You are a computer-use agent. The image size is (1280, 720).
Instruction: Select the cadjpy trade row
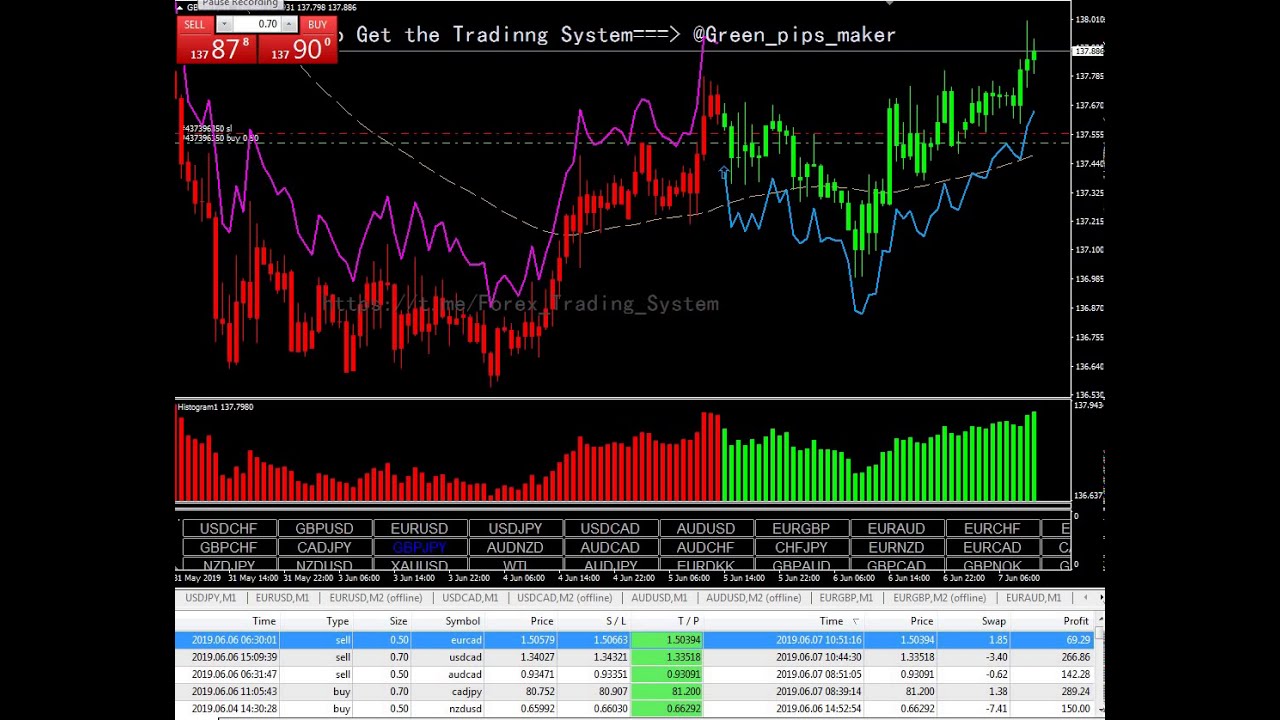coord(636,691)
